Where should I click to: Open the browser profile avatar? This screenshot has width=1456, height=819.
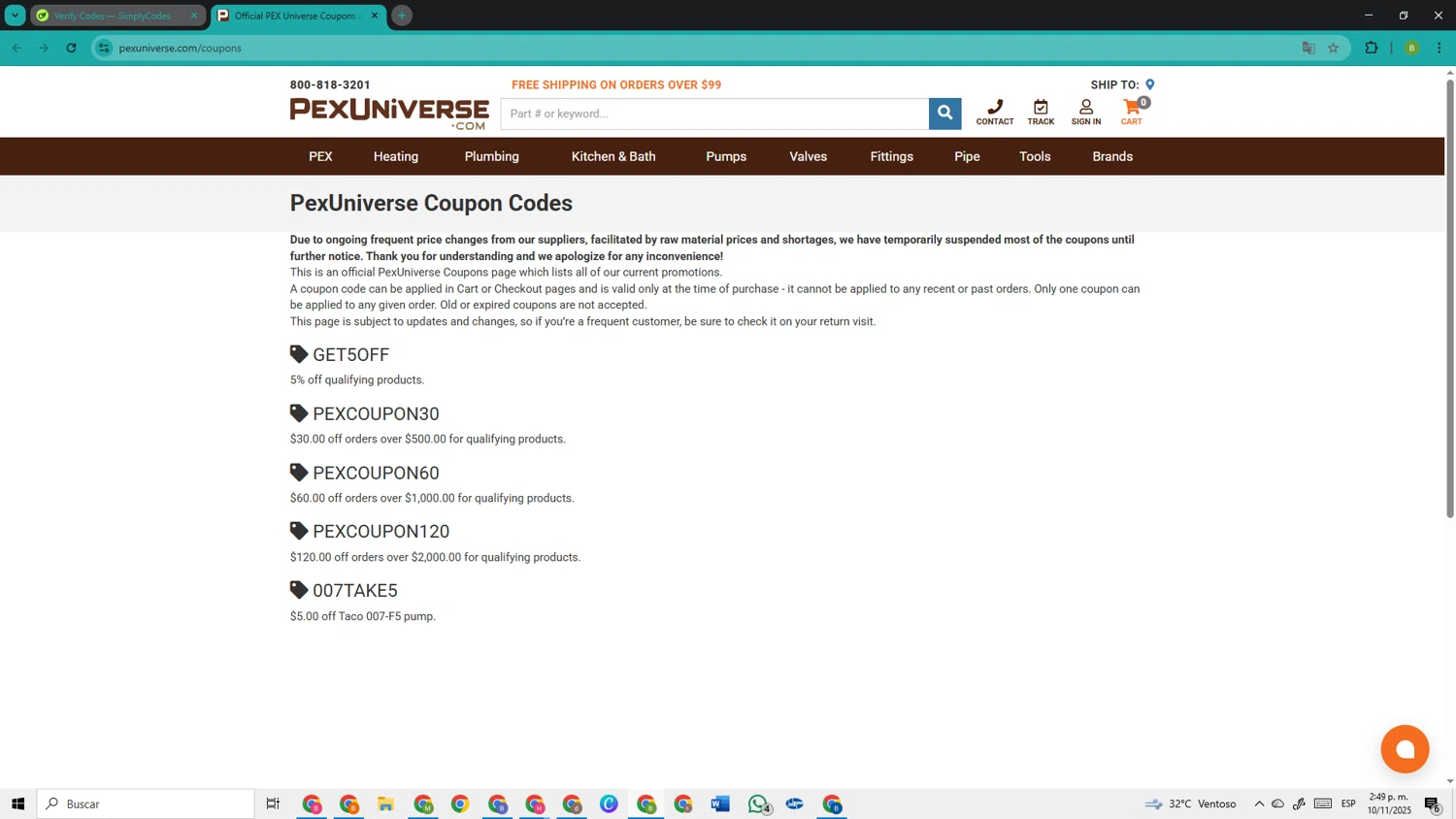(1411, 48)
